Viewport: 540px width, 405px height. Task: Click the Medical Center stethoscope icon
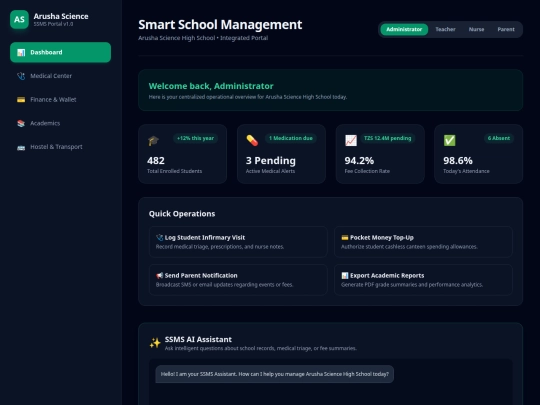[21, 76]
